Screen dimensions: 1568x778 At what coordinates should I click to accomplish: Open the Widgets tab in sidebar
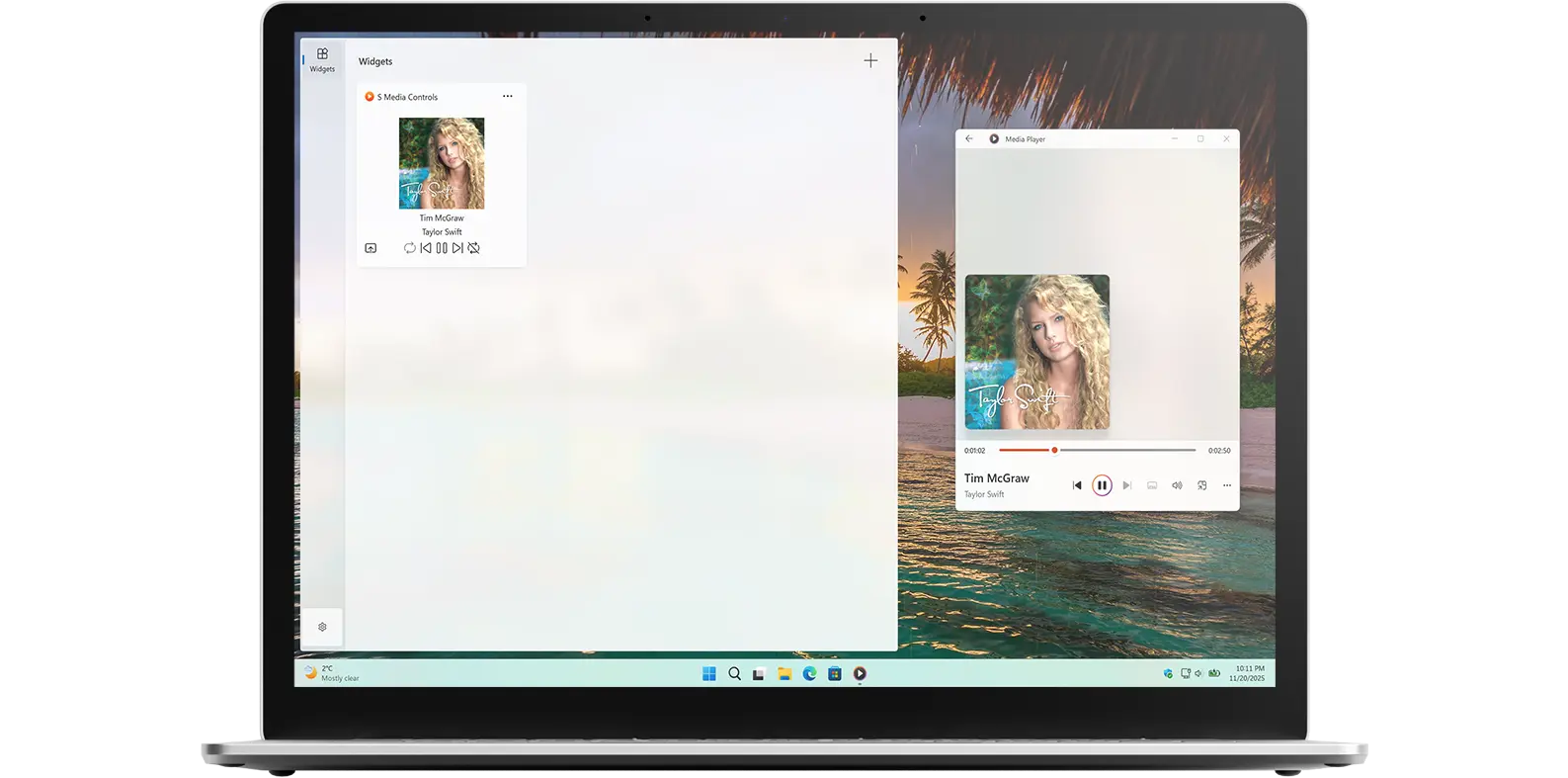pyautogui.click(x=322, y=59)
